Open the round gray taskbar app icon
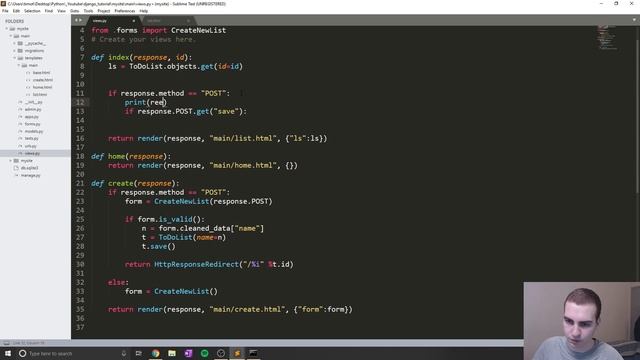 [x=221, y=353]
